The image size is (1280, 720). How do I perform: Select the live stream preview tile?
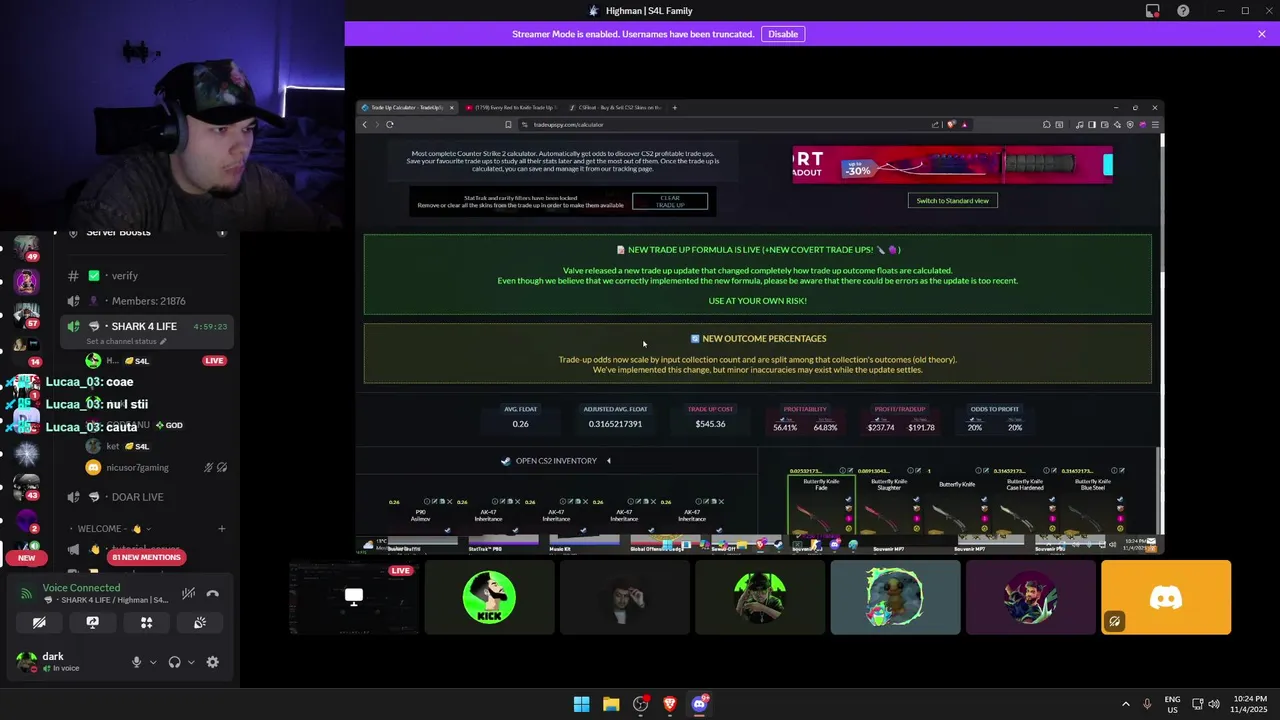(354, 597)
